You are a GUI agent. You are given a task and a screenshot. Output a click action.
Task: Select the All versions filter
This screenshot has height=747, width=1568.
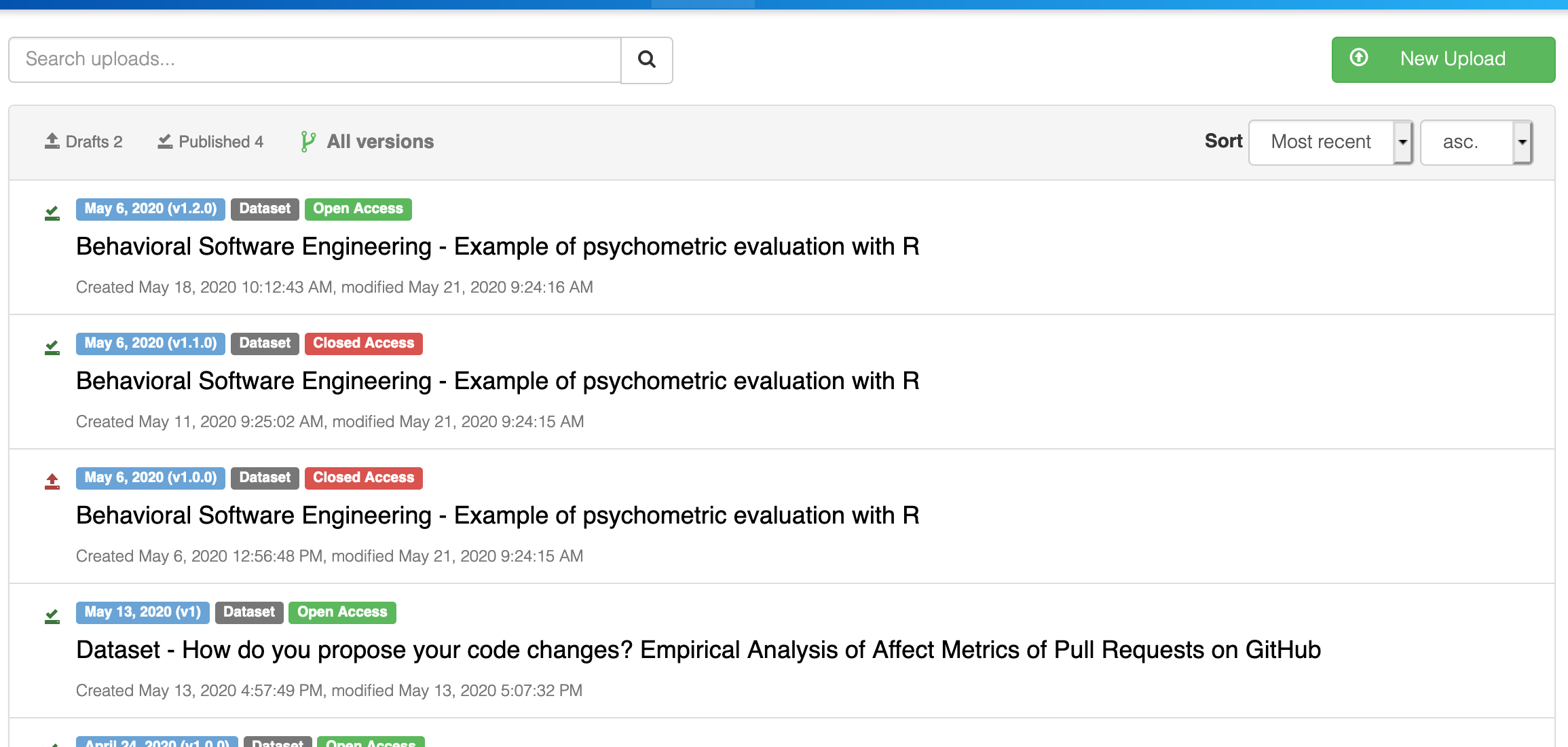pos(367,141)
